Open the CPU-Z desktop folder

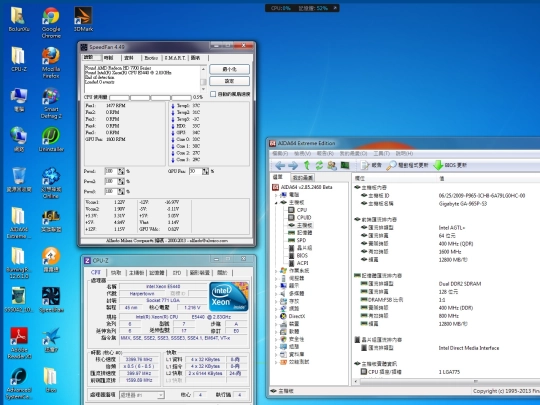coord(19,59)
